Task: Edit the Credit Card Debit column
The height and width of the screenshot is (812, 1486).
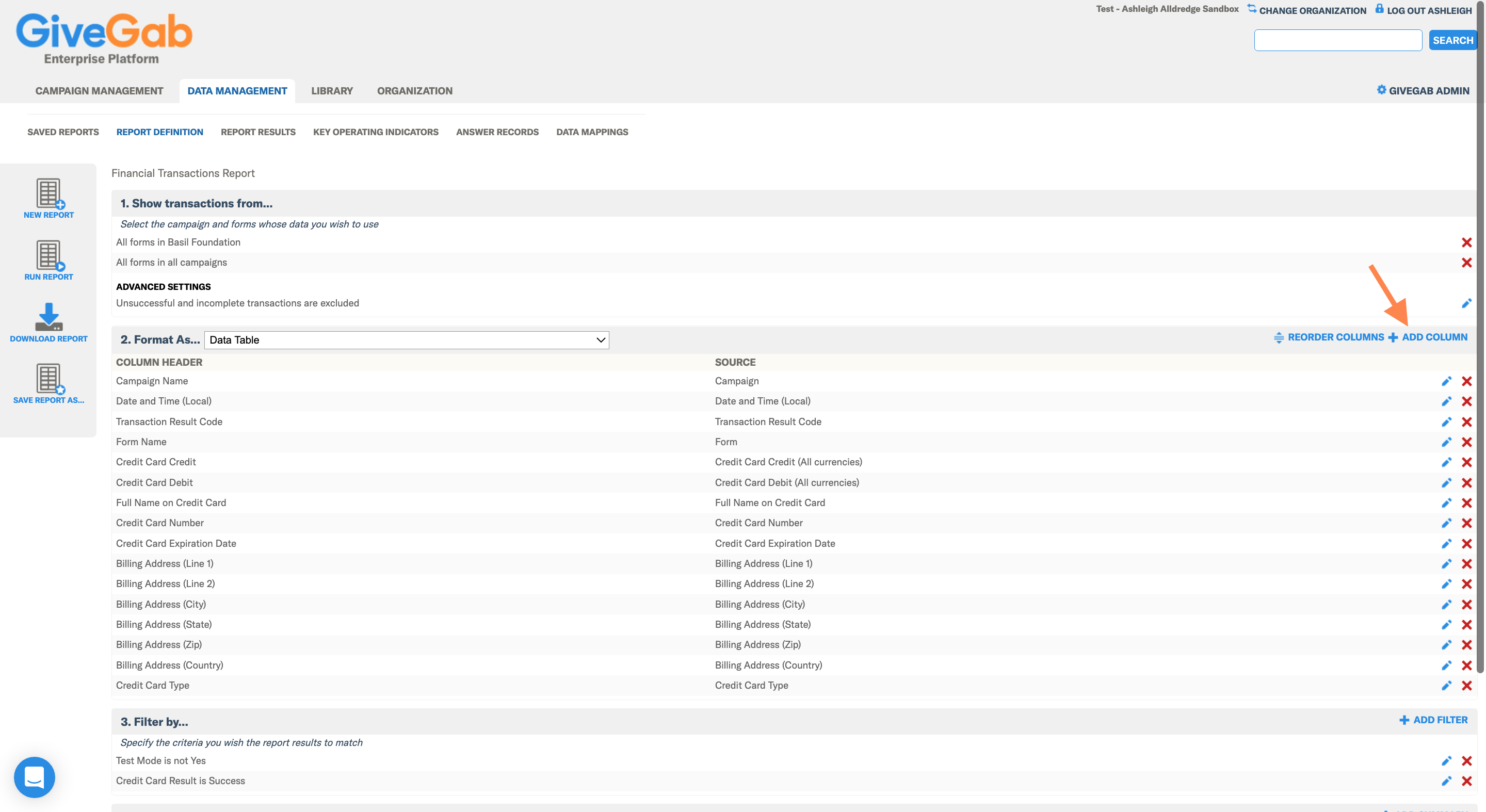Action: coord(1446,483)
